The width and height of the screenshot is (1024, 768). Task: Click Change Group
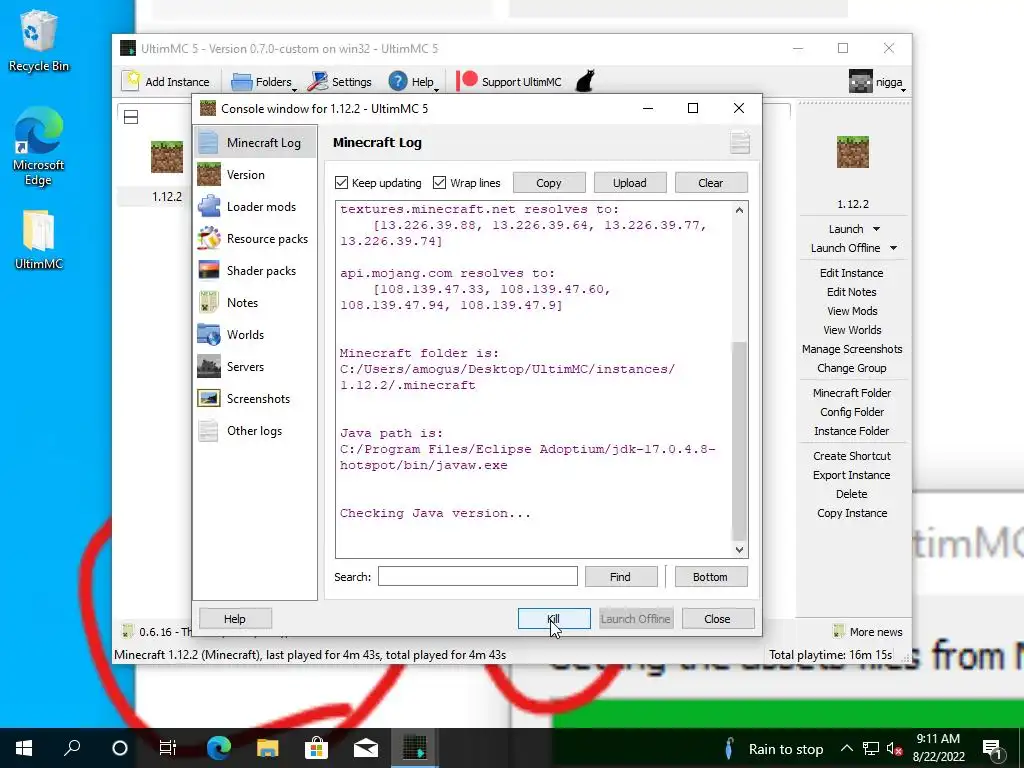coord(852,368)
